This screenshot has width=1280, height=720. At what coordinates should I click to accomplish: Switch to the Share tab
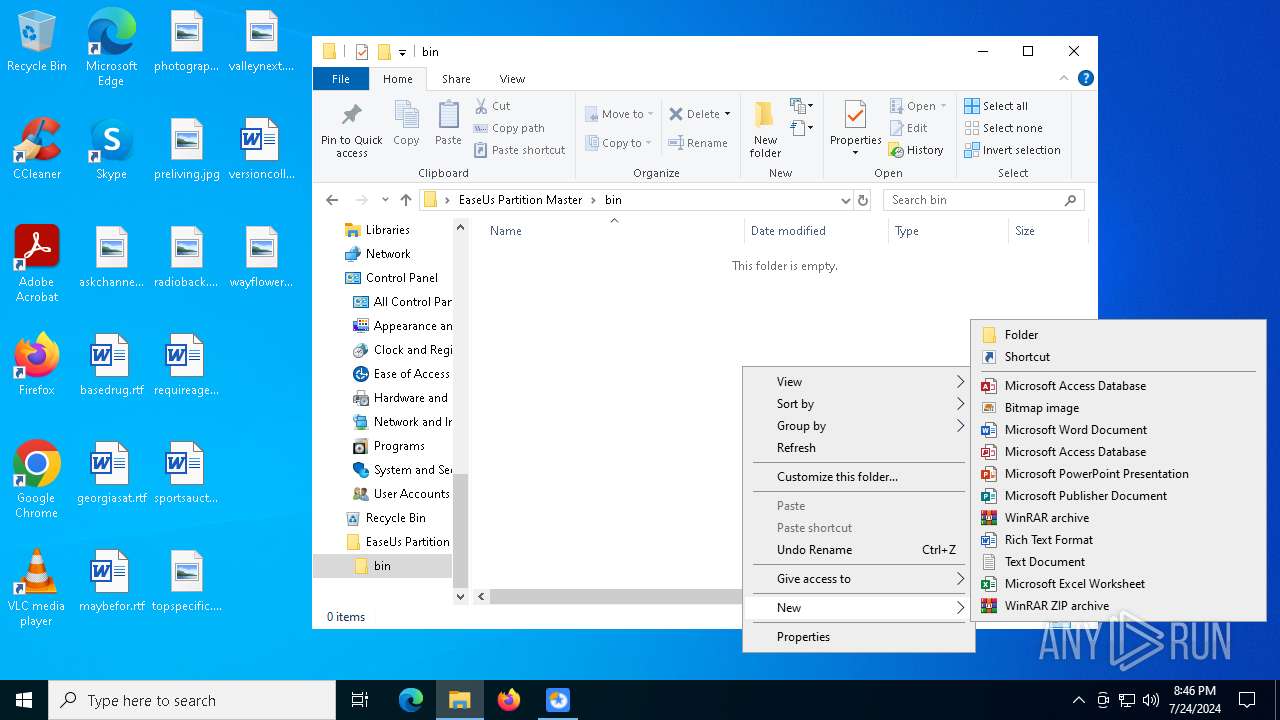[x=456, y=79]
